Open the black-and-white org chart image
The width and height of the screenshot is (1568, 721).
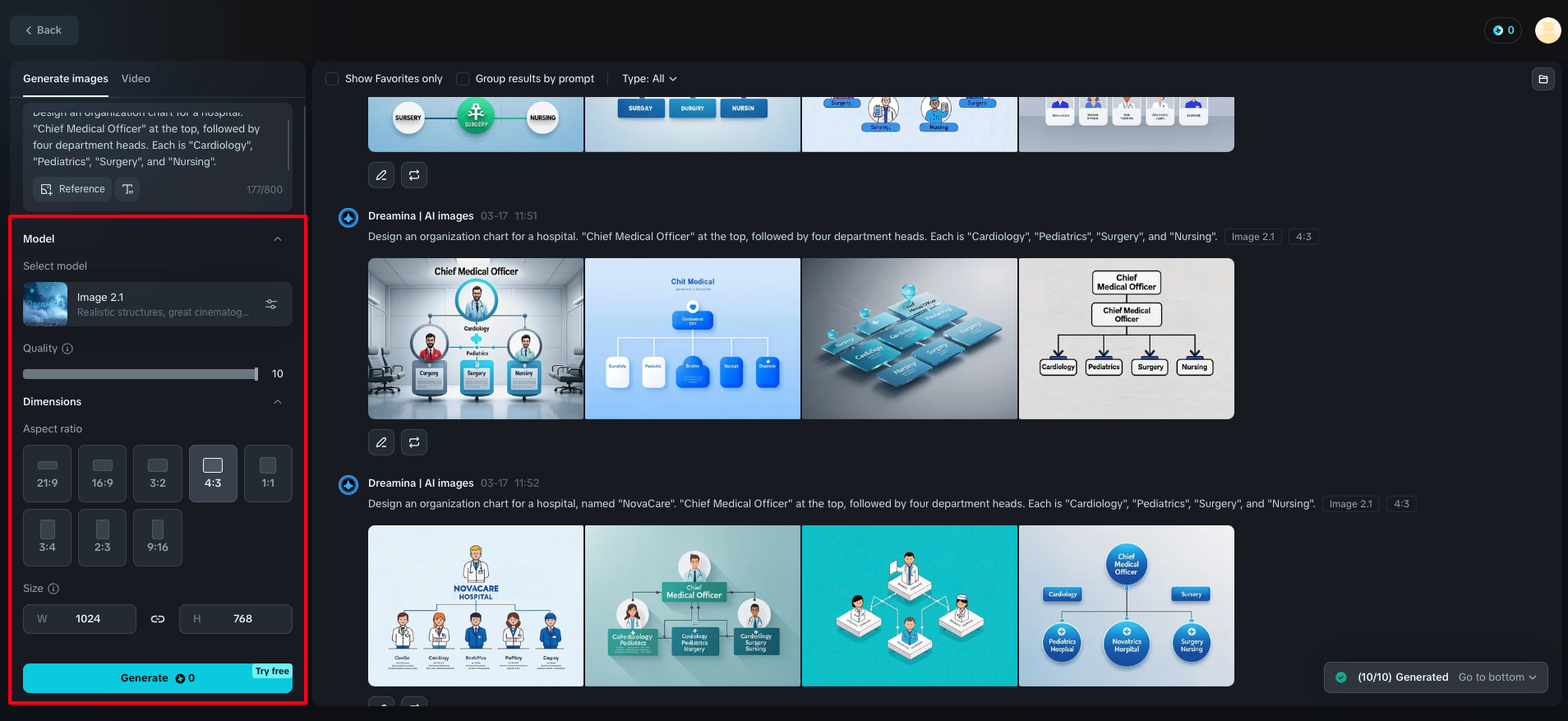coord(1127,339)
